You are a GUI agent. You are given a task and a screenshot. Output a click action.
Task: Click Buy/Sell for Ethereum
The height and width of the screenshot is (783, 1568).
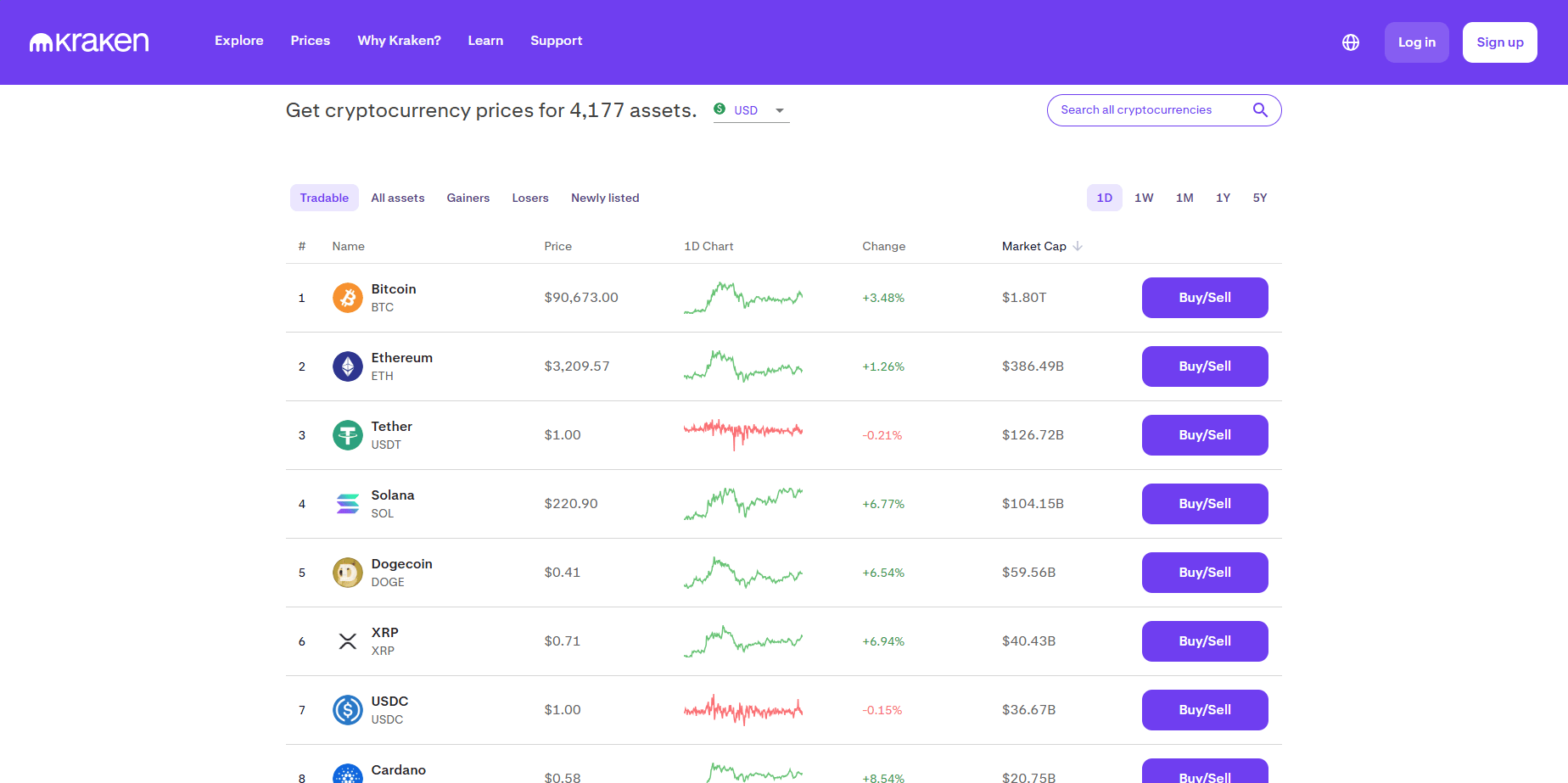pos(1205,366)
